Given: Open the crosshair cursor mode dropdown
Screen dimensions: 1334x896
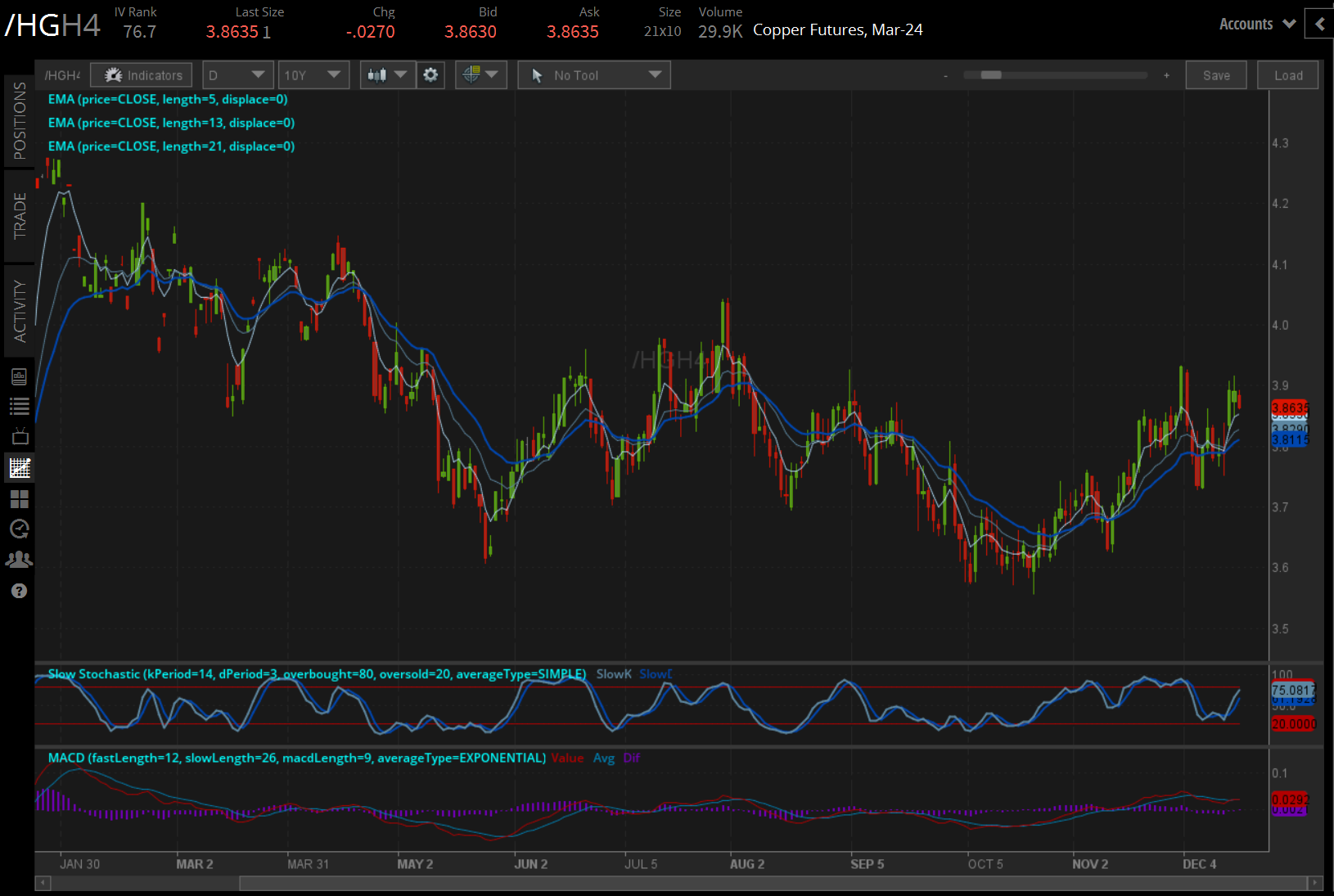Looking at the screenshot, I should (480, 75).
